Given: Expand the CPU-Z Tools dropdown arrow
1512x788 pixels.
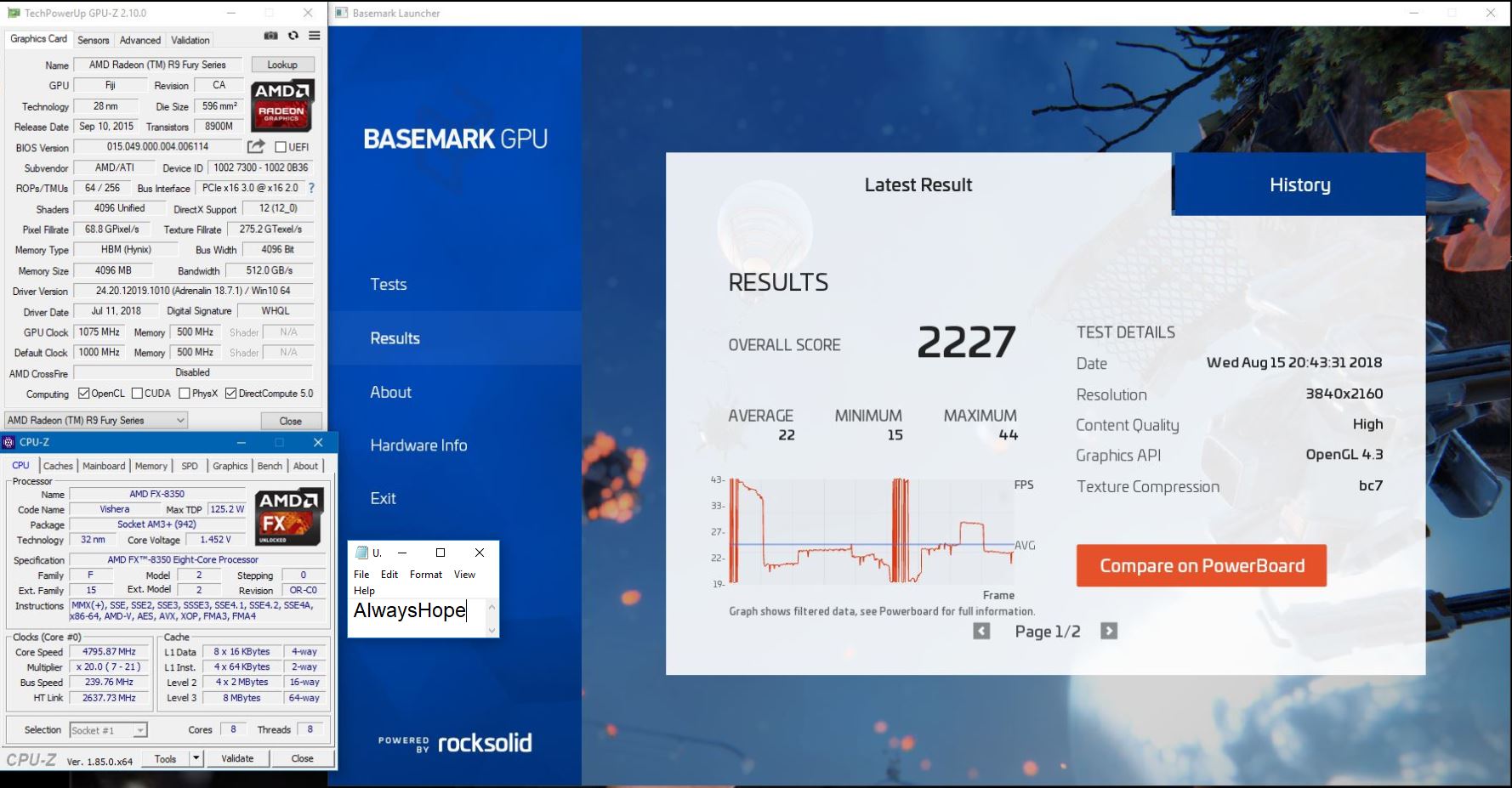Looking at the screenshot, I should click(196, 758).
